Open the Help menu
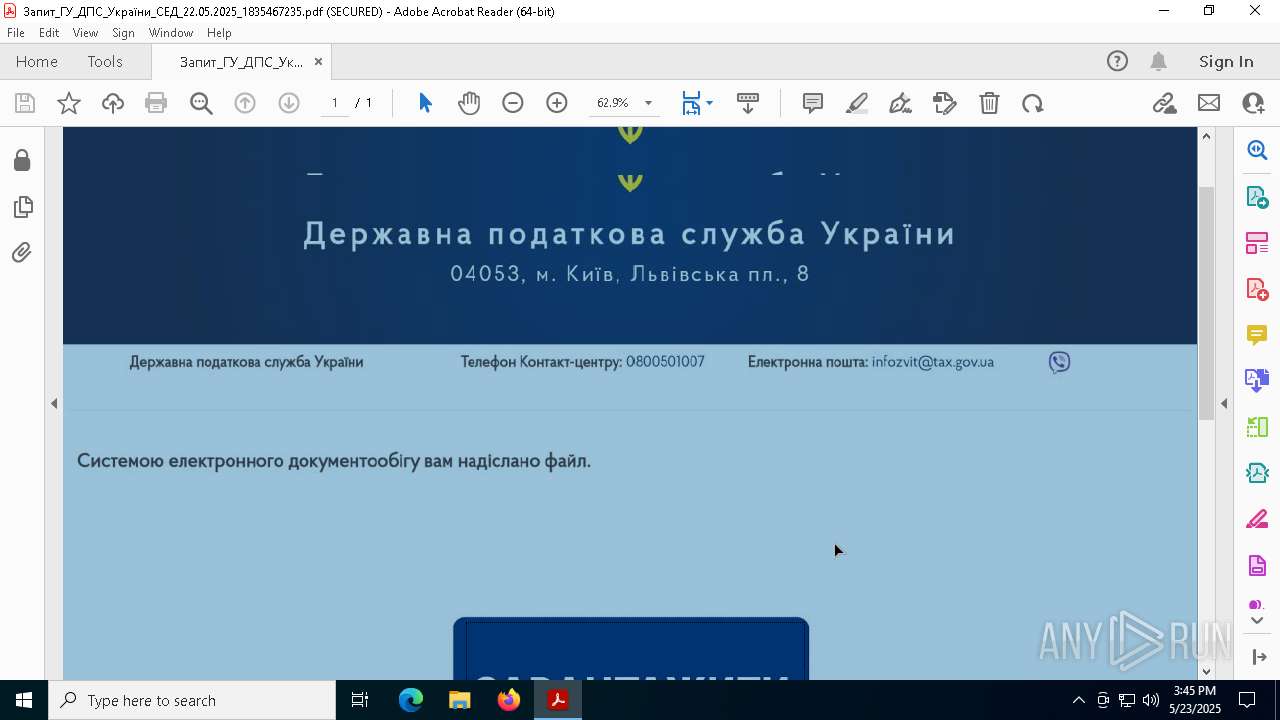1280x720 pixels. click(219, 33)
